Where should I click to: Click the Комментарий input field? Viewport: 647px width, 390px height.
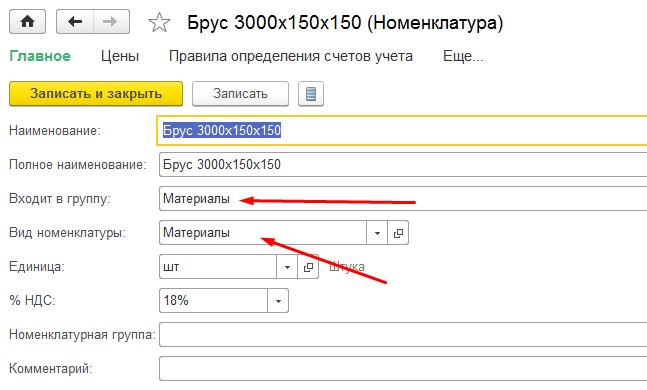tap(404, 369)
